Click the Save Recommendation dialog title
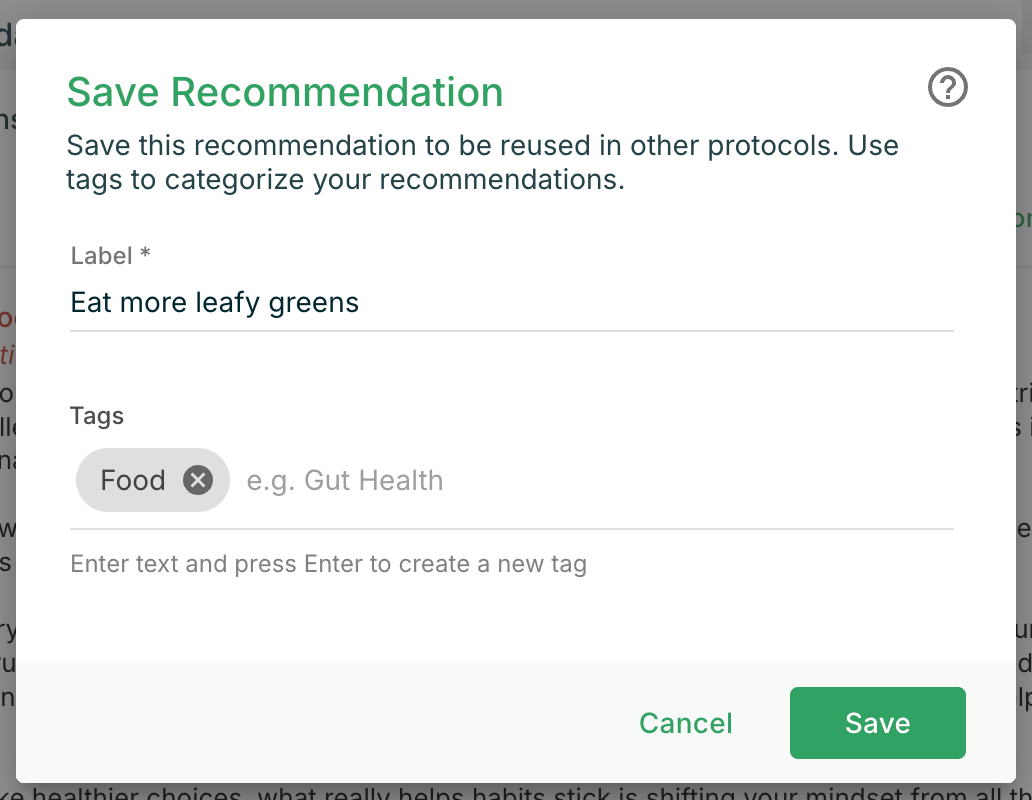Screen dimensions: 1032x800 285,92
